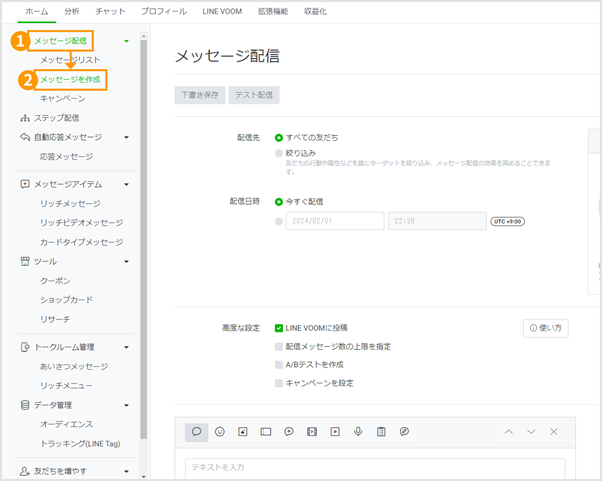Add a video using the play icon
Image resolution: width=602 pixels, height=482 pixels.
(x=335, y=432)
